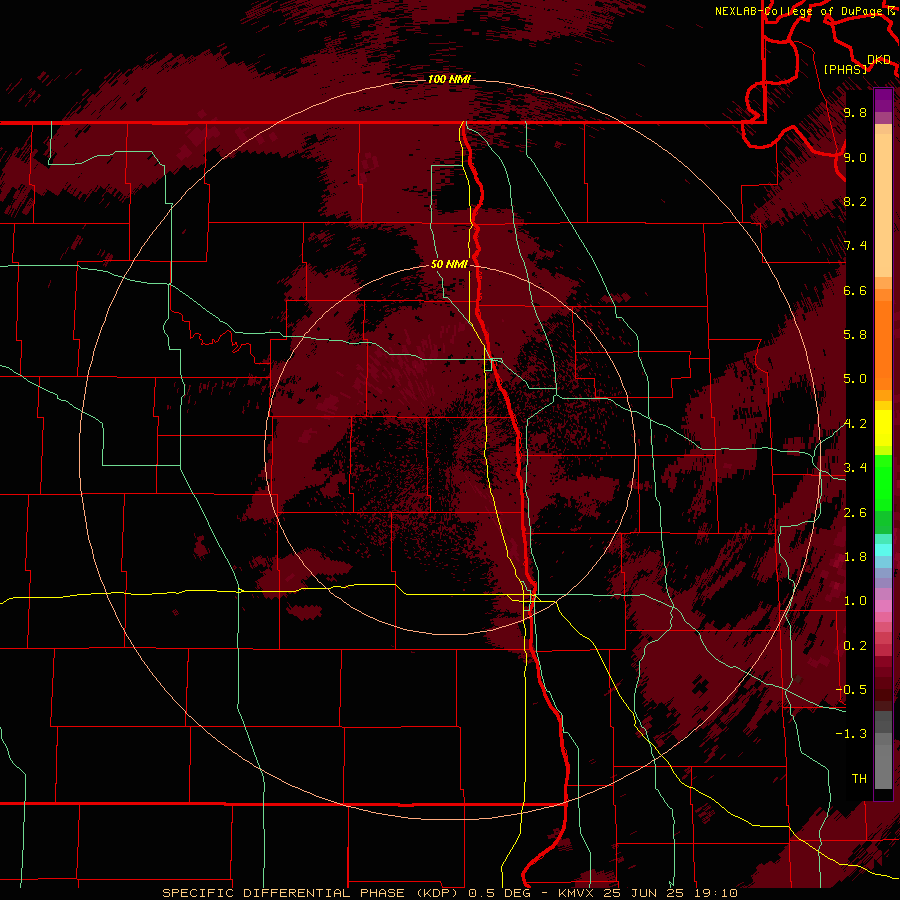This screenshot has height=900, width=900.
Task: Click the 25 JUN 25 19:10 timestamp
Action: (x=670, y=893)
